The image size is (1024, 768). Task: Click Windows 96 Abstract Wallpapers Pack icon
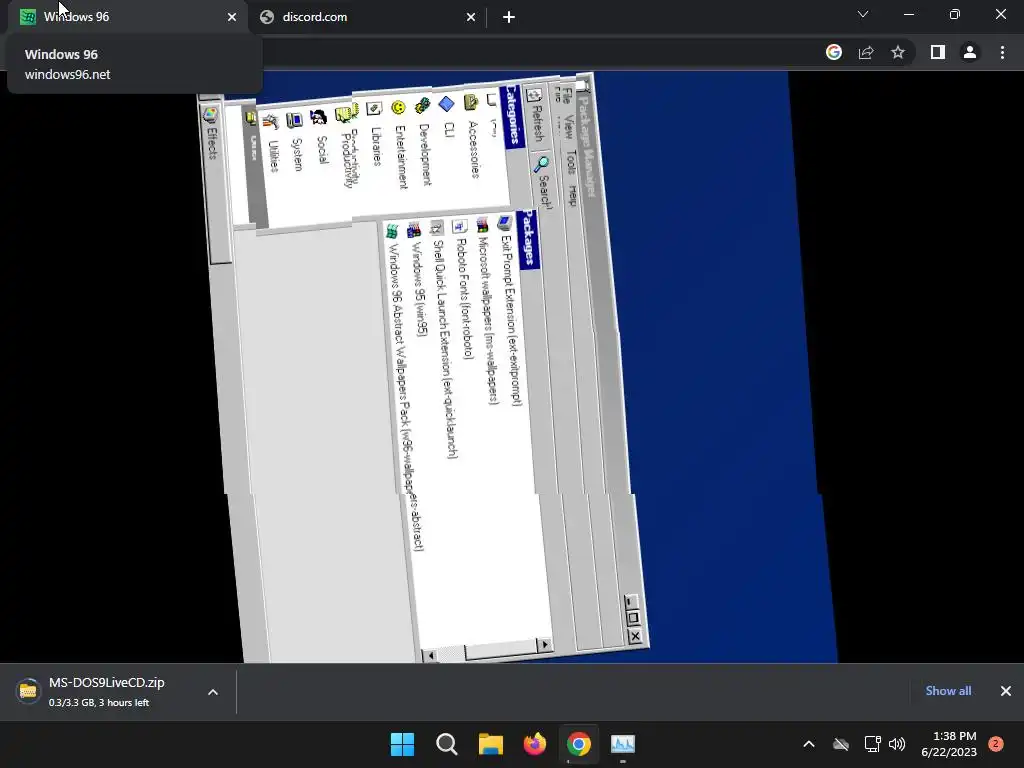point(391,231)
